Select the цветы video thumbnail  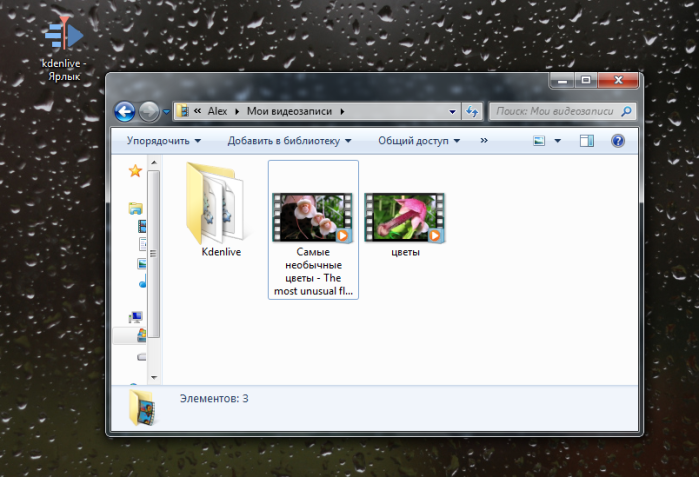click(x=405, y=218)
